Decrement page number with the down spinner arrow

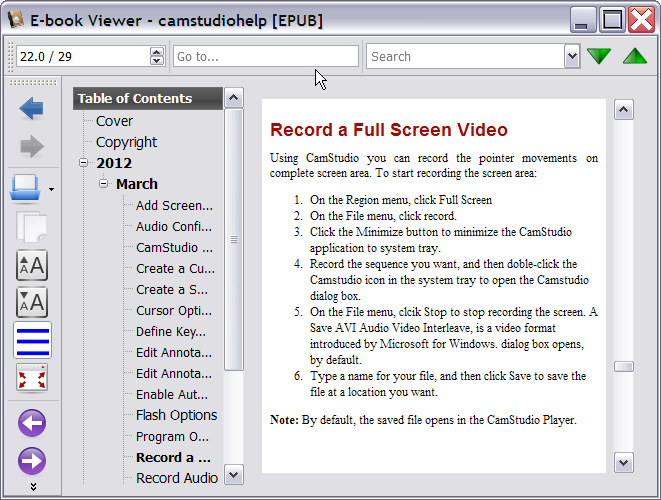click(156, 61)
